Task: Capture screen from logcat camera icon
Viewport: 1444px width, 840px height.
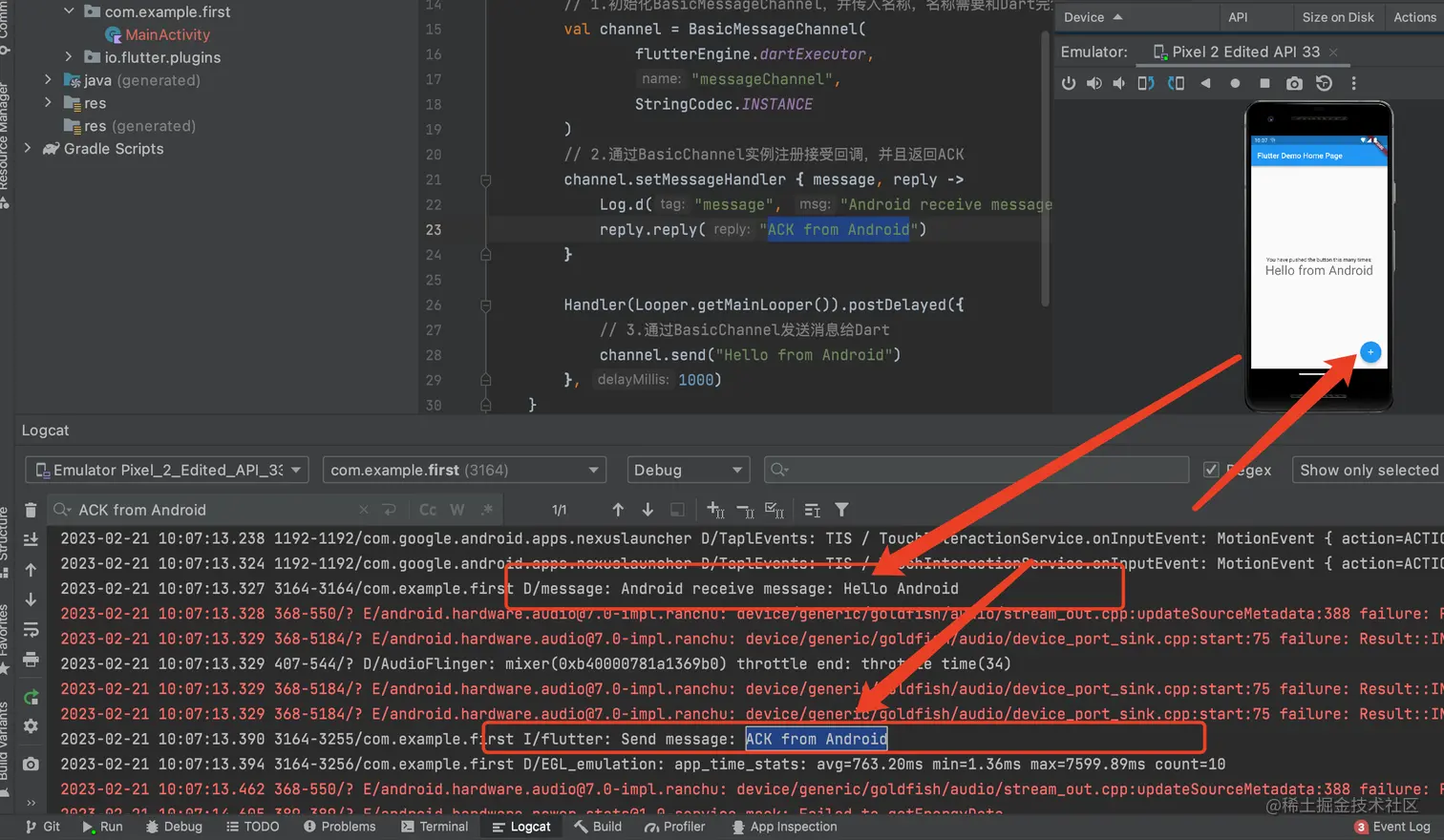Action: click(31, 764)
